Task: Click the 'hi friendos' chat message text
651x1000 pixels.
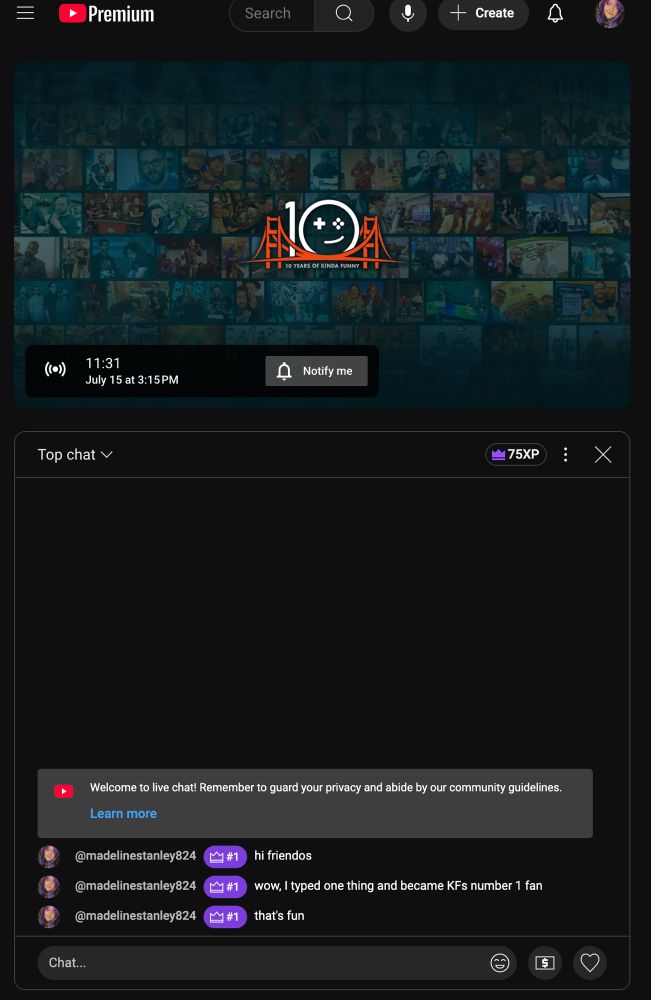Action: coord(283,856)
